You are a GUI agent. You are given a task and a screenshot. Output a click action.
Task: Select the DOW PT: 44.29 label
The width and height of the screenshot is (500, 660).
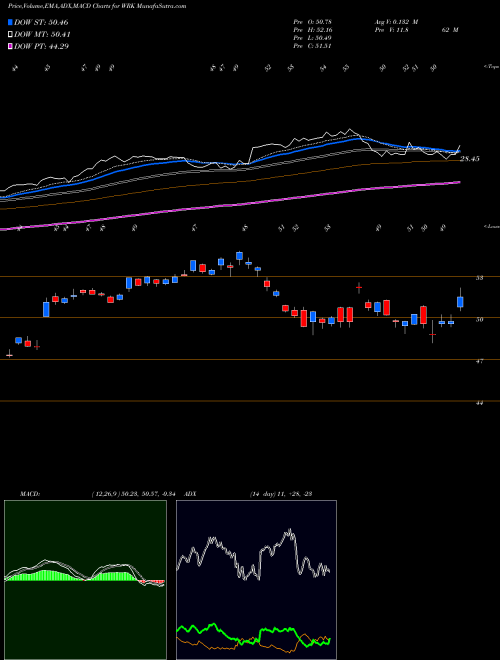coord(42,46)
